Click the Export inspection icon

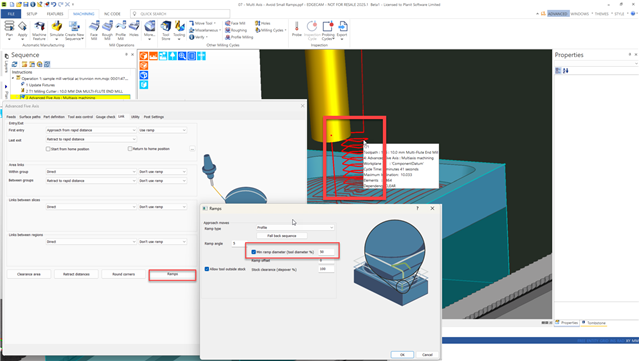click(342, 30)
